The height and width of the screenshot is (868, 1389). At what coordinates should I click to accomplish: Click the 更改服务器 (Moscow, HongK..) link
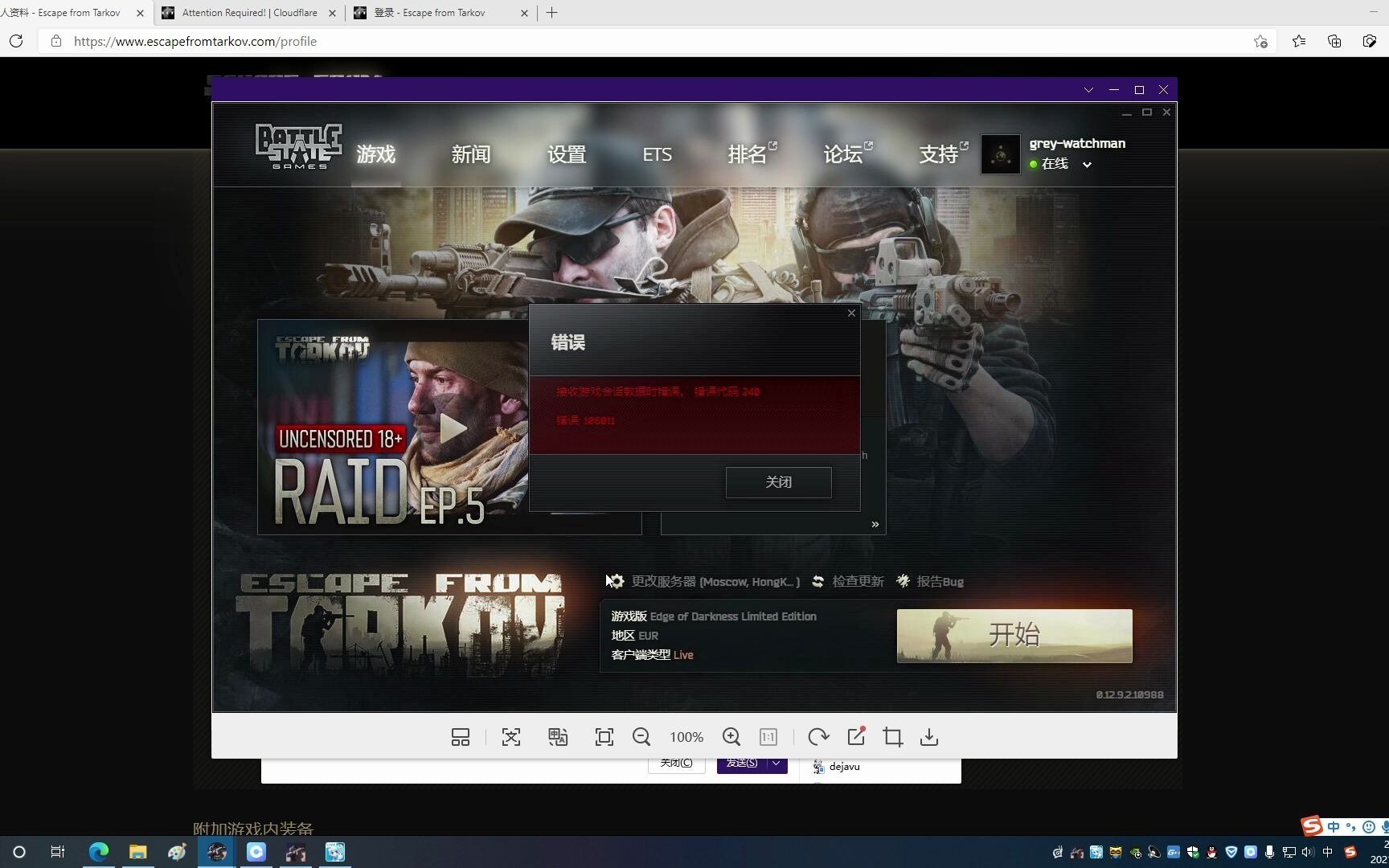(x=715, y=582)
